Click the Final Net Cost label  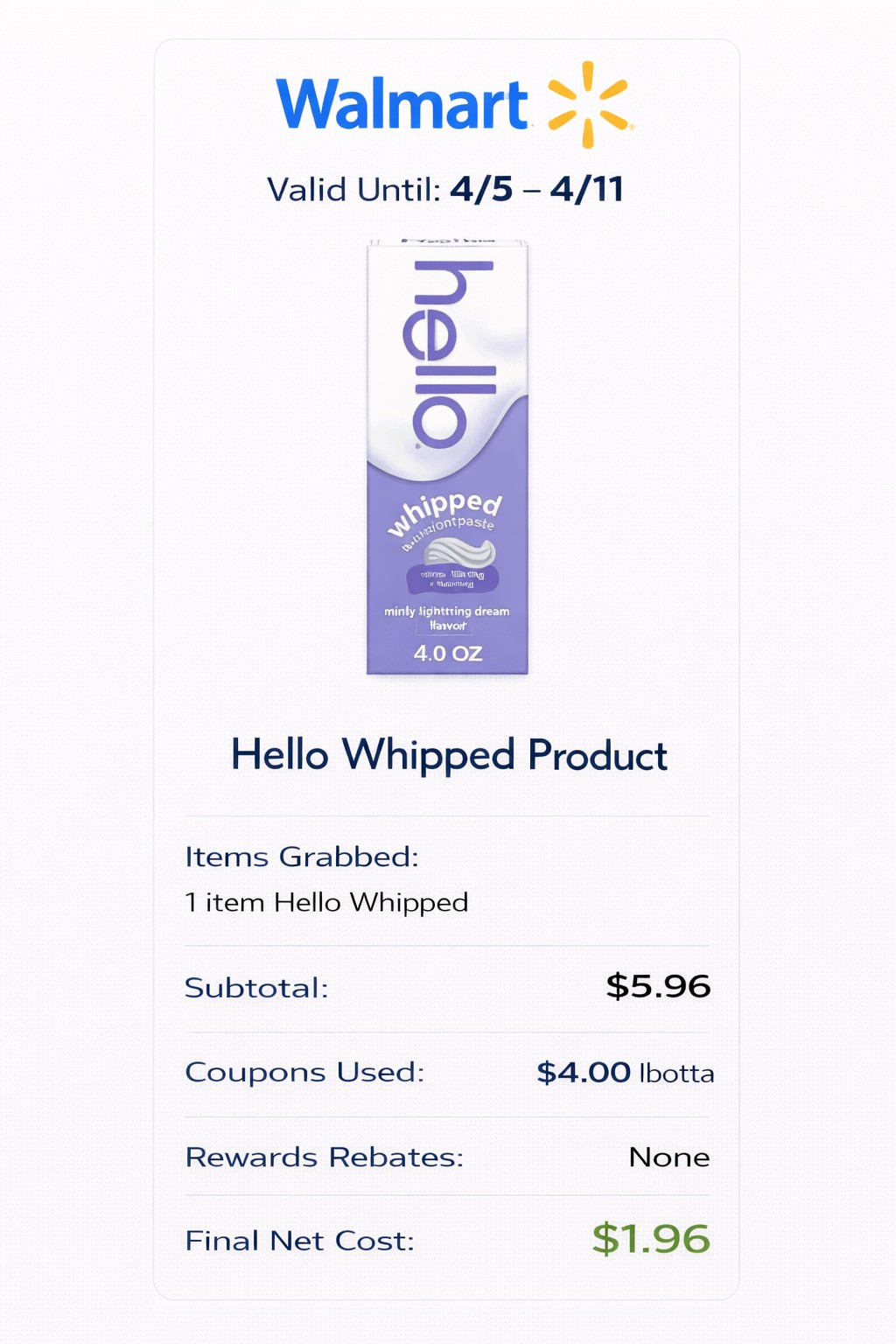pos(299,1241)
